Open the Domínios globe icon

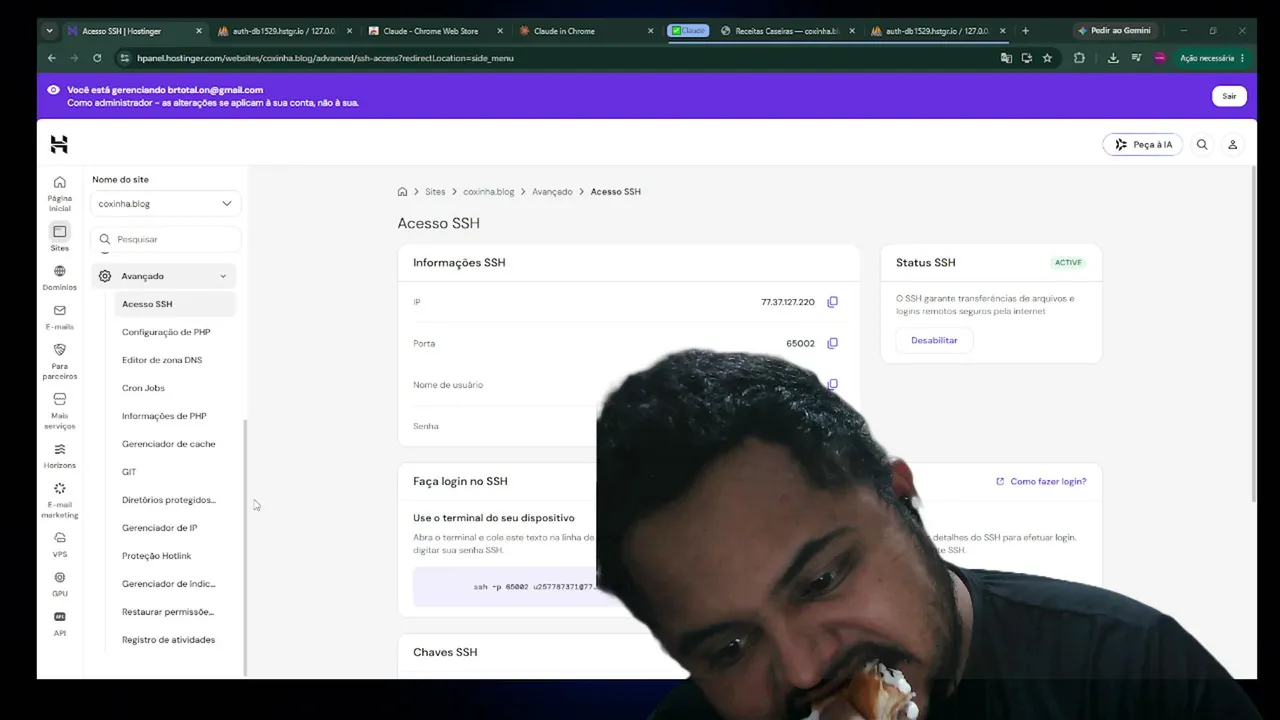[x=59, y=271]
